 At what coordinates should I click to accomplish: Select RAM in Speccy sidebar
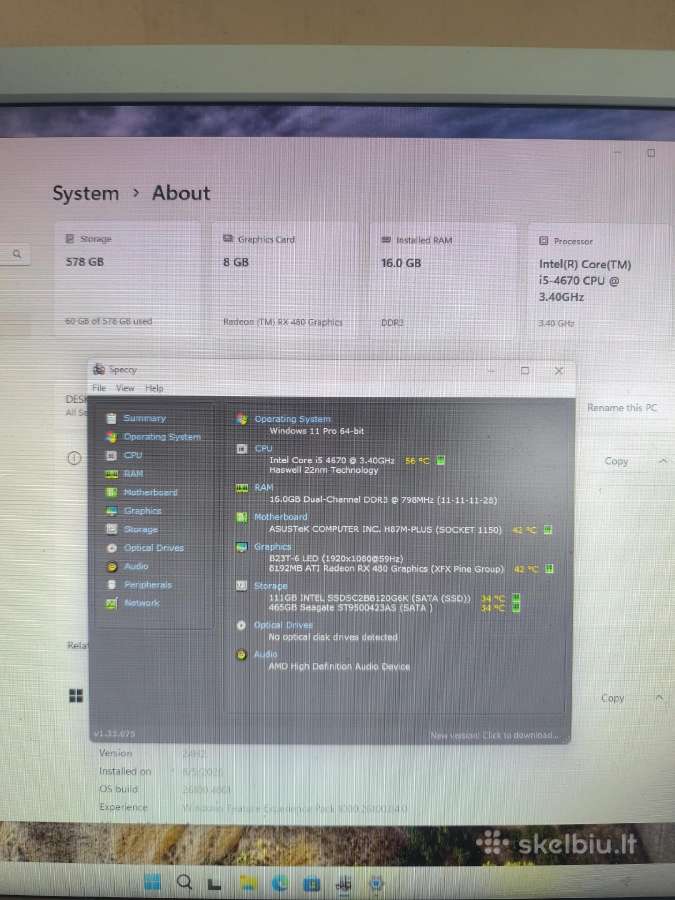pos(133,474)
